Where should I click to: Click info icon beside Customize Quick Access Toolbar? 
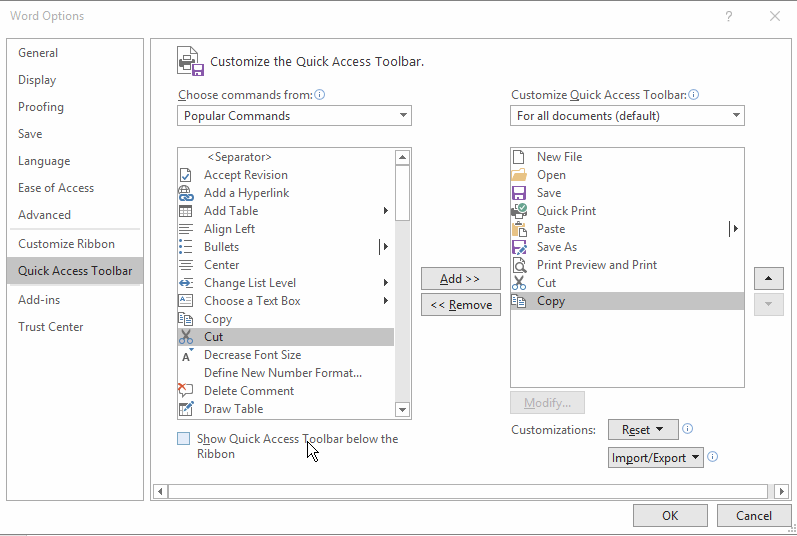tap(694, 94)
